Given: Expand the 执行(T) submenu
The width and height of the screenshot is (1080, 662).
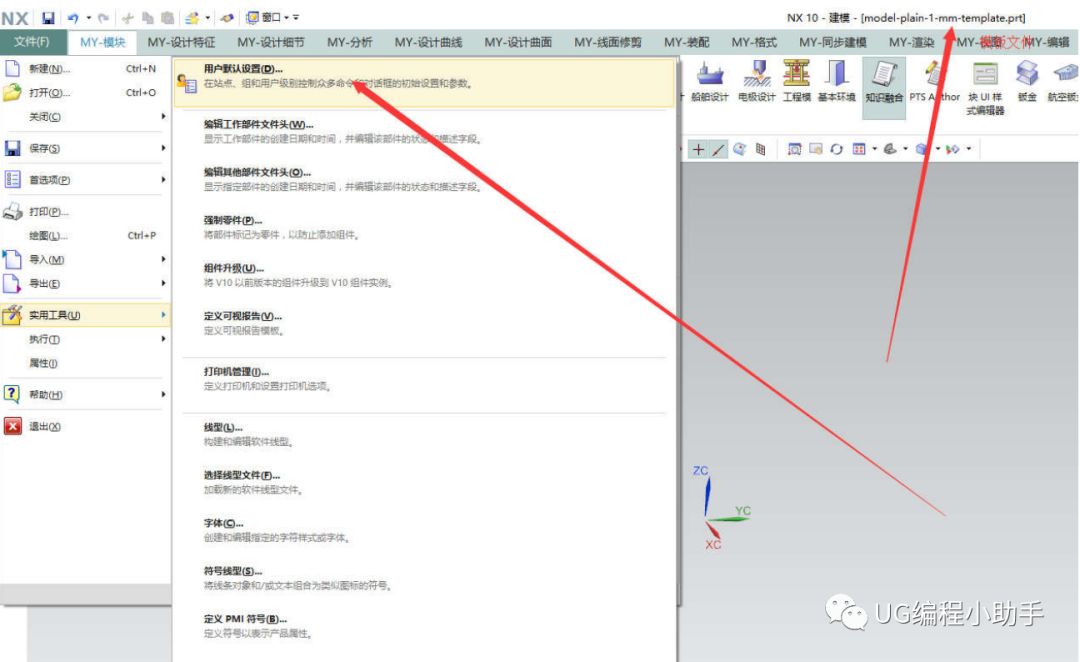Looking at the screenshot, I should tap(85, 339).
